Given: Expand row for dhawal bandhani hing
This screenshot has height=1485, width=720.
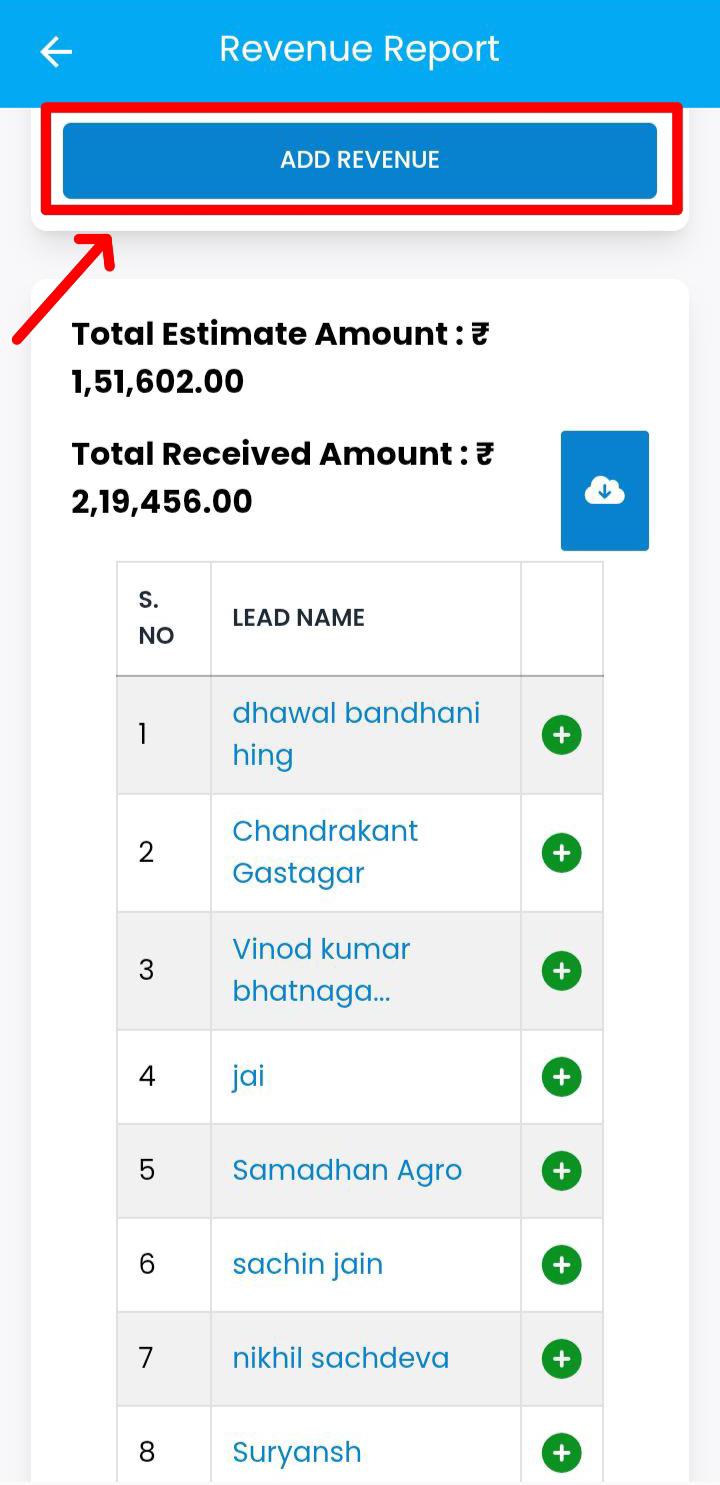Looking at the screenshot, I should click(x=561, y=735).
